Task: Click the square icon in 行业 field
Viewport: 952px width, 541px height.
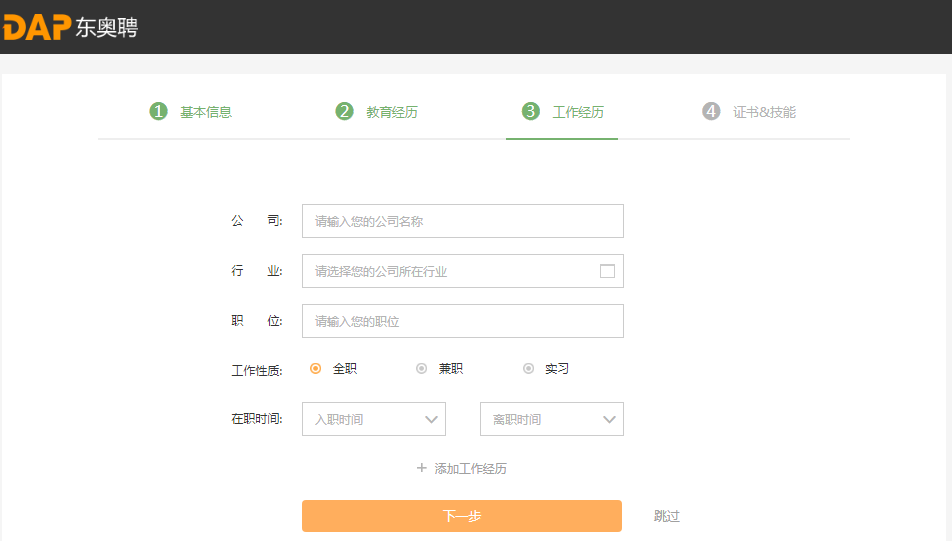Action: (607, 271)
